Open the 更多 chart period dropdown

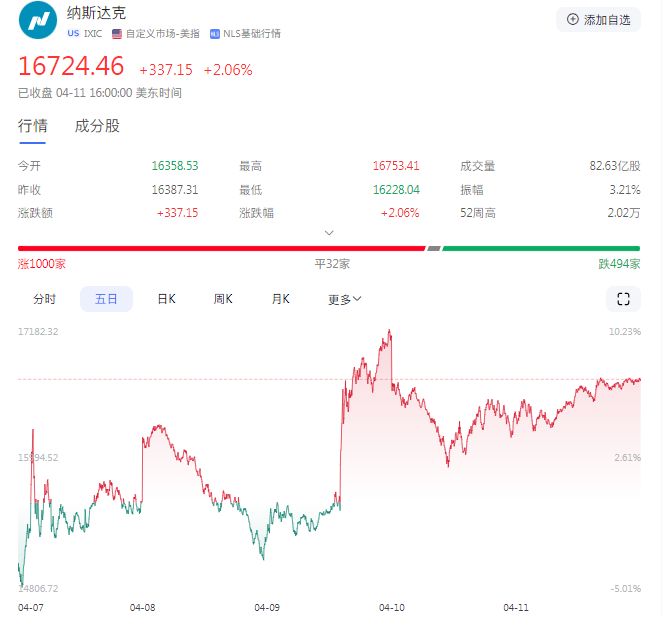pyautogui.click(x=345, y=299)
